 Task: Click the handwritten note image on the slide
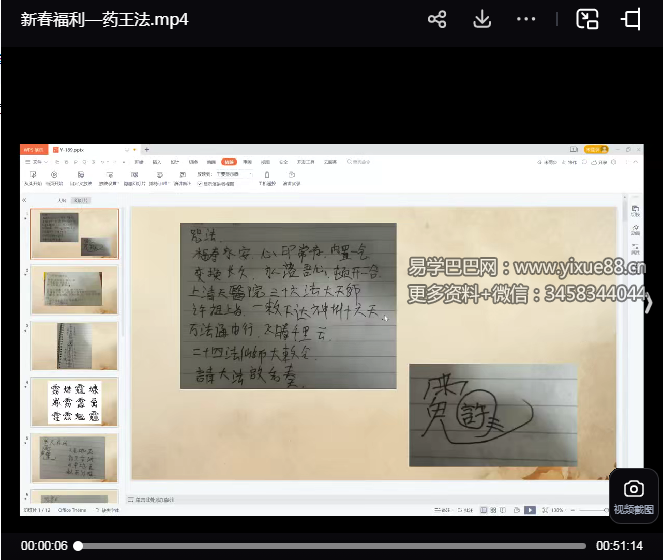(x=288, y=305)
